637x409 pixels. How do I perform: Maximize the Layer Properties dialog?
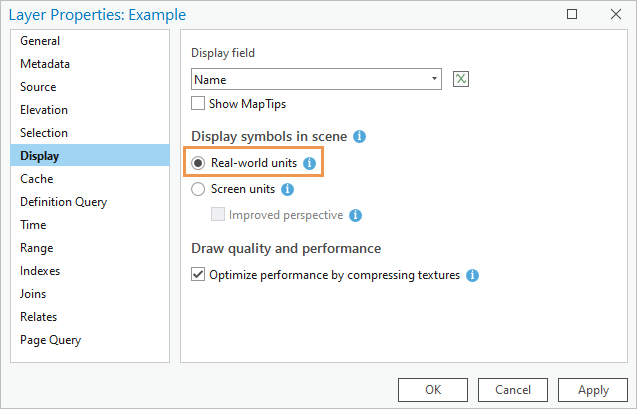click(x=572, y=15)
